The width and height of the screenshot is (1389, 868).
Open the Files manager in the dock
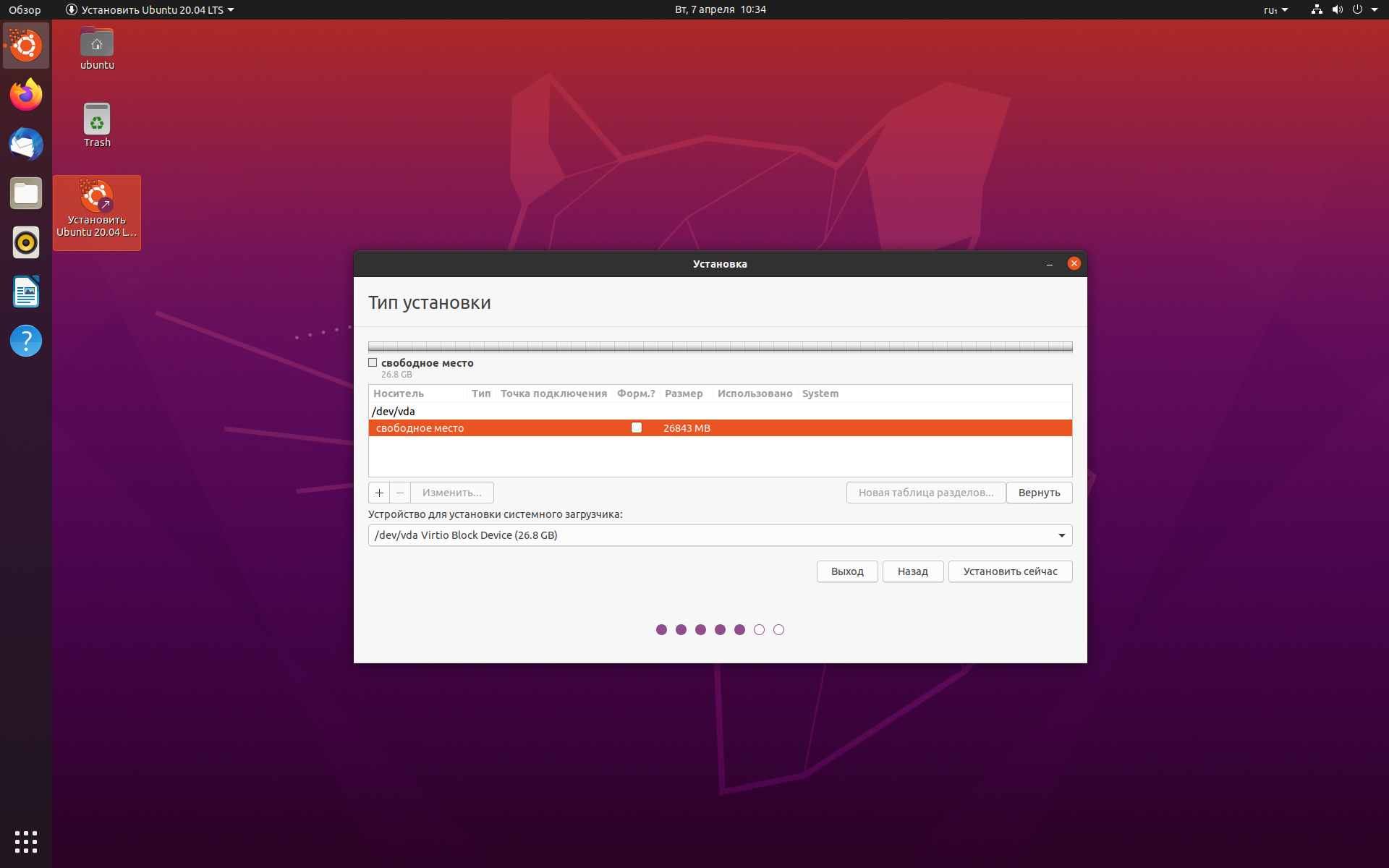pyautogui.click(x=26, y=193)
